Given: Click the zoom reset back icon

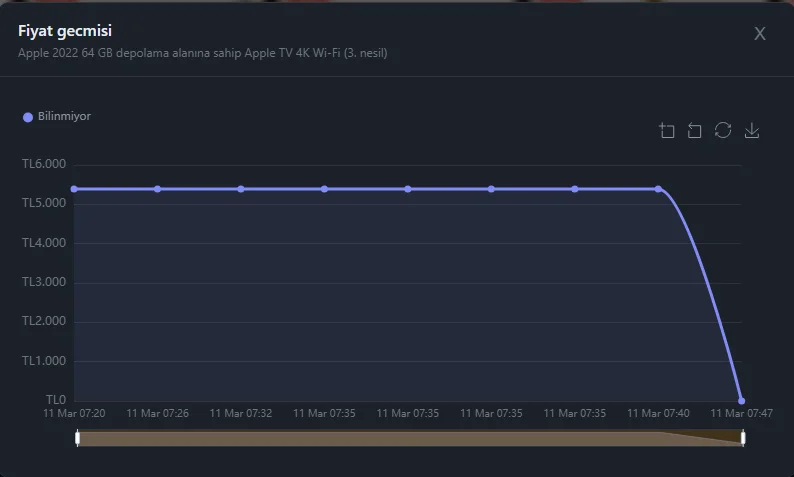Looking at the screenshot, I should click(695, 131).
